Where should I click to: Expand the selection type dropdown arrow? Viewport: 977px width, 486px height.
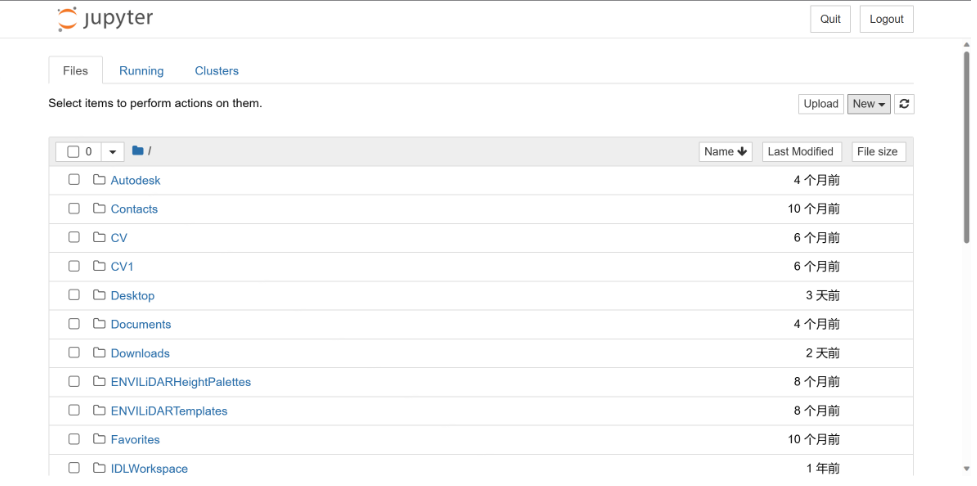(112, 152)
